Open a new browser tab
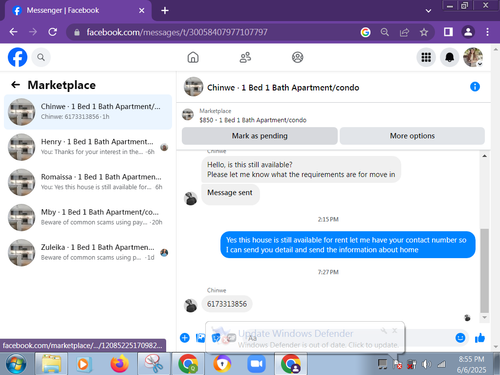Screen dimensions: 500x375 point(165,11)
